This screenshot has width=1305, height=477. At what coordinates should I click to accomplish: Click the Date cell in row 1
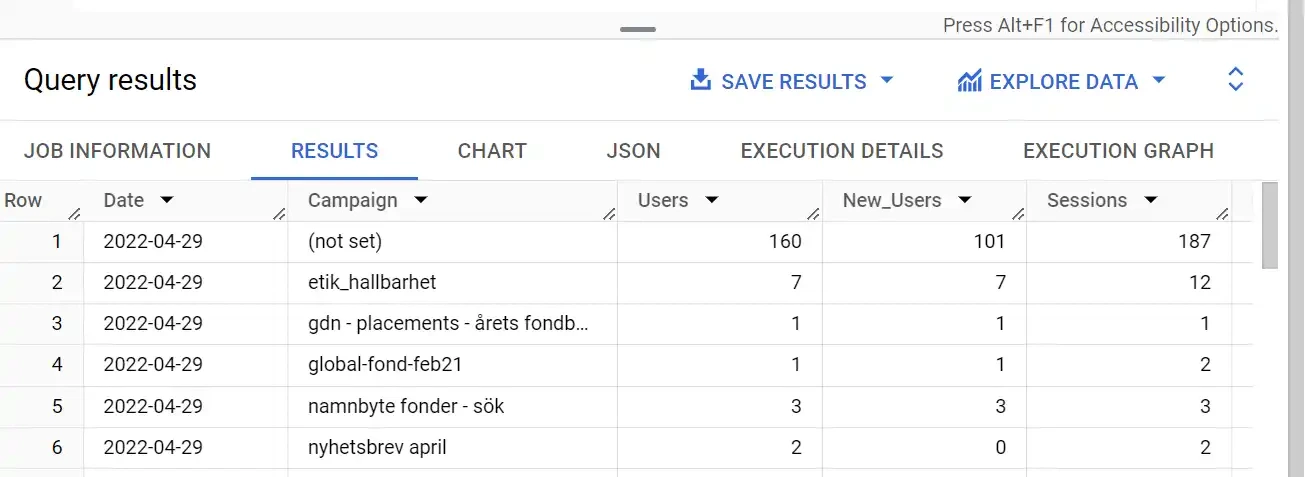[x=186, y=241]
